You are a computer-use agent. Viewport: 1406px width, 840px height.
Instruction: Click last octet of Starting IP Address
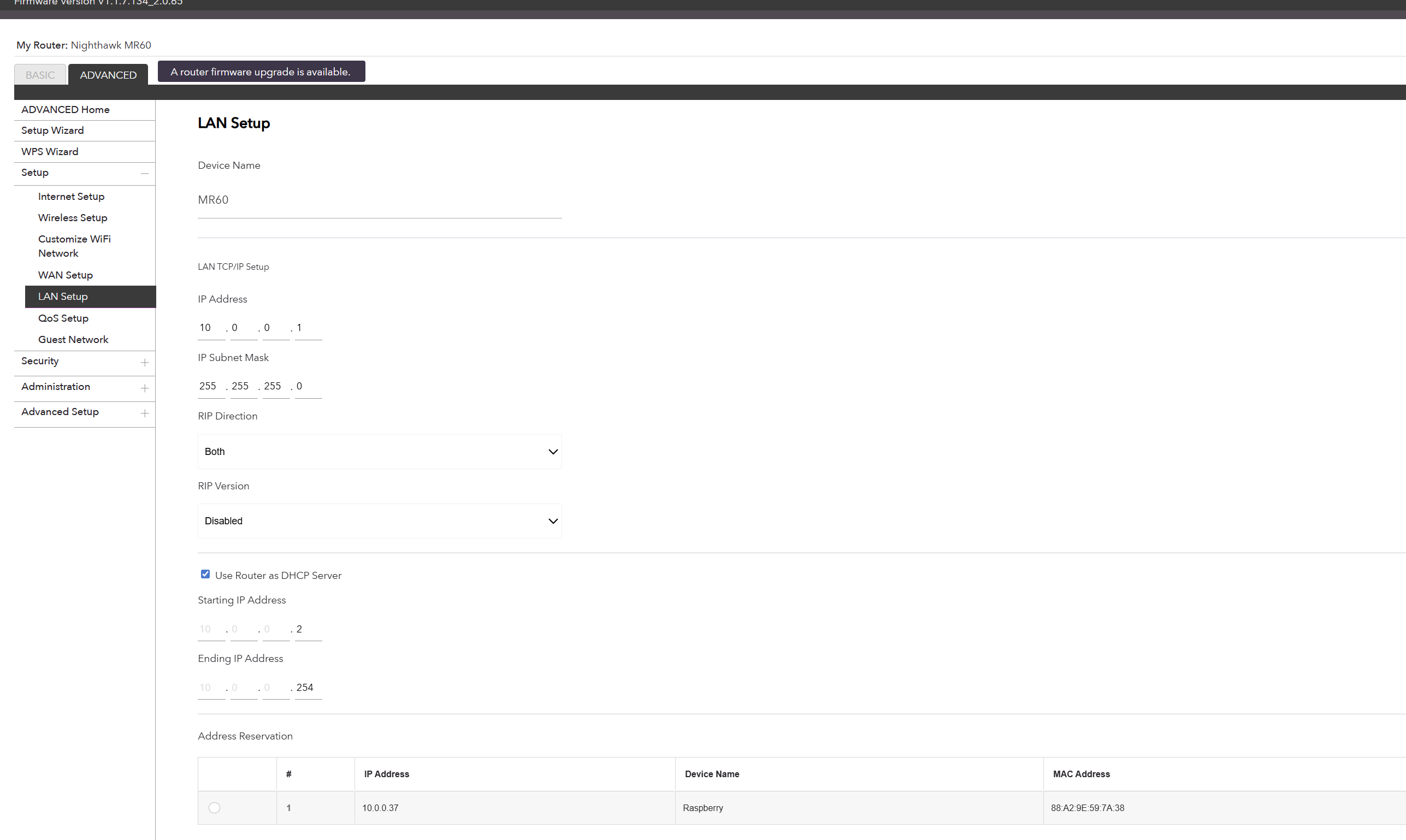point(308,629)
